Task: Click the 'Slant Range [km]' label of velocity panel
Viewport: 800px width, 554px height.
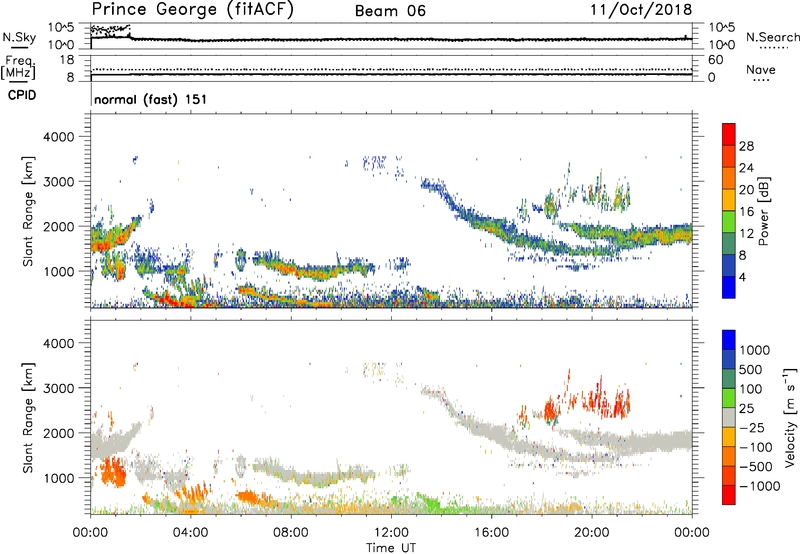Action: point(28,417)
